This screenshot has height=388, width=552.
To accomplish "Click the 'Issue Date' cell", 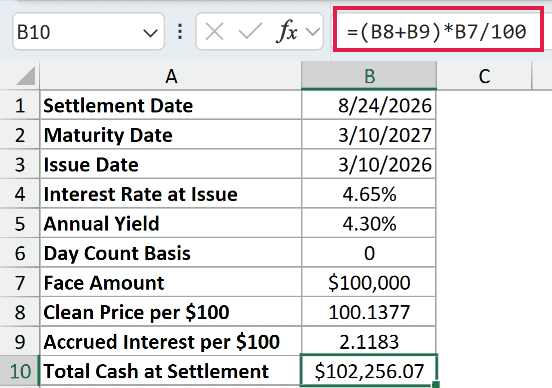I will (171, 164).
